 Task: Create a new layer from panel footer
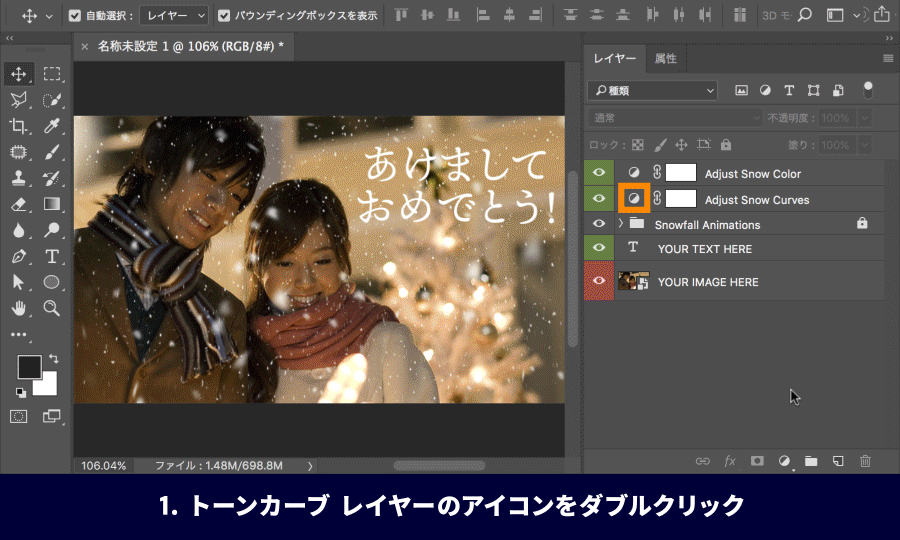pyautogui.click(x=838, y=461)
